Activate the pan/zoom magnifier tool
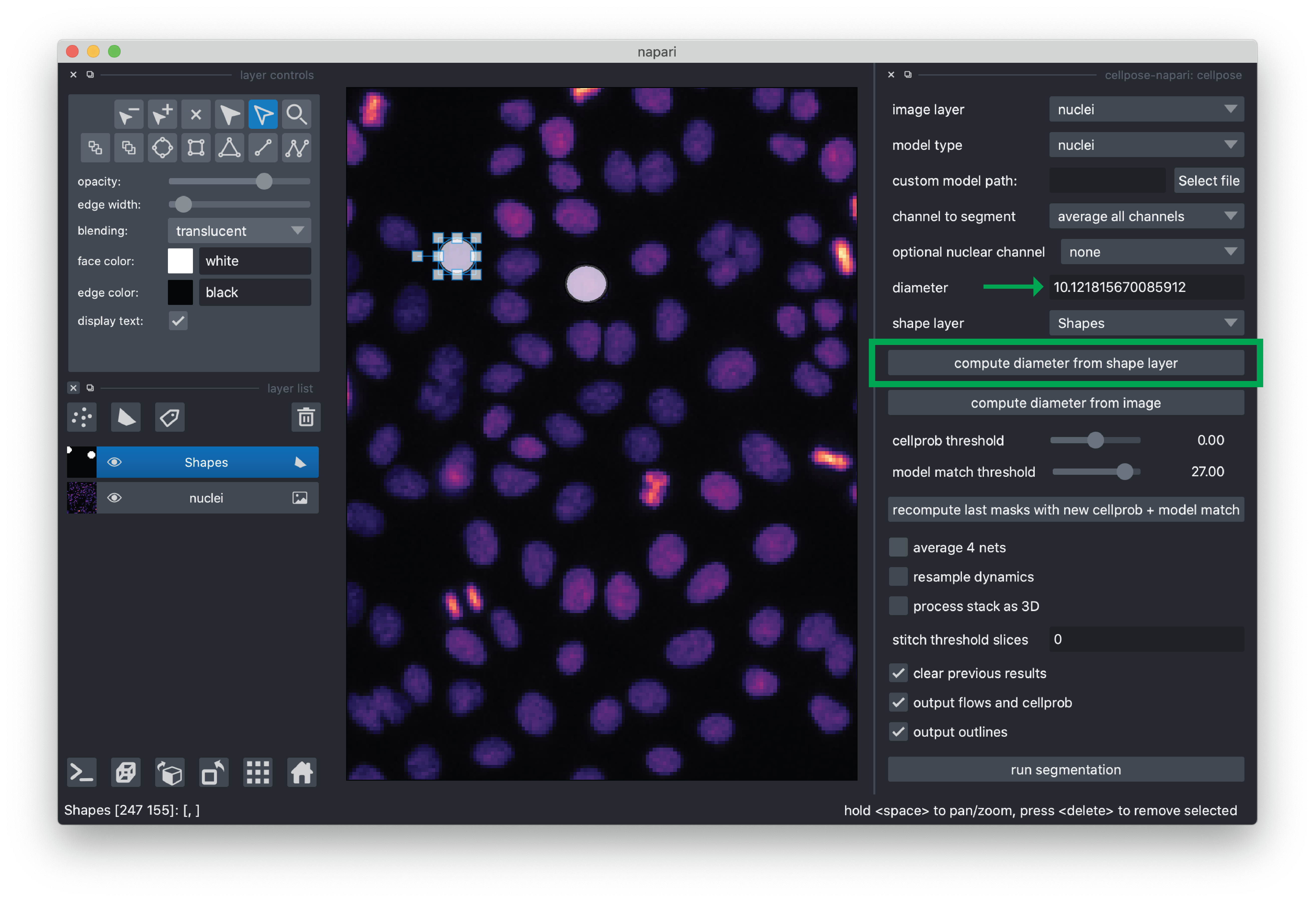Viewport: 1316px width, 914px height. pyautogui.click(x=296, y=115)
